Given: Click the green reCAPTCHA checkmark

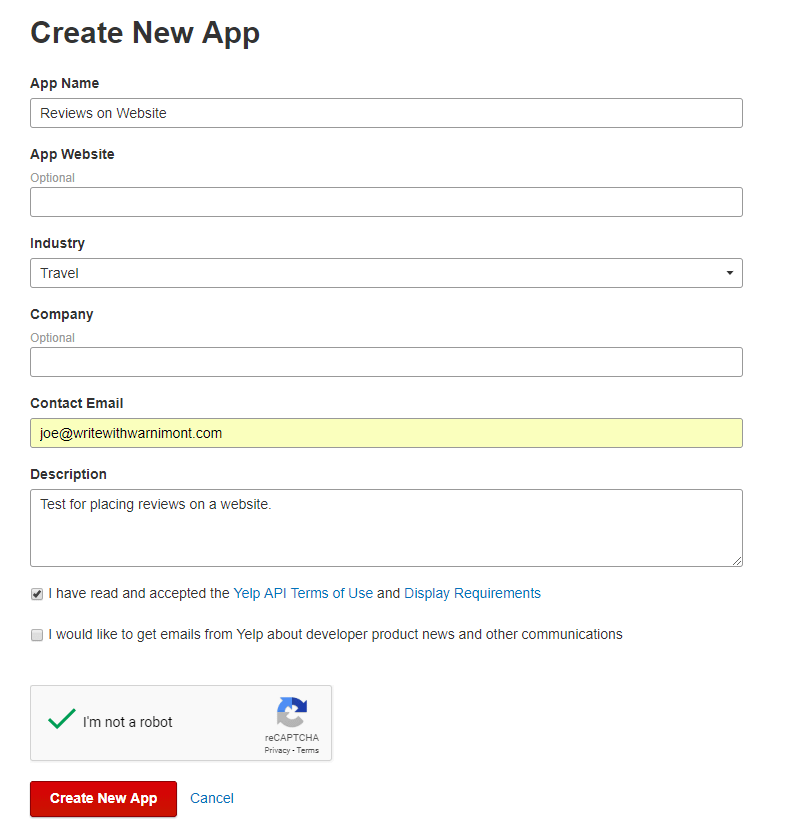Looking at the screenshot, I should (62, 719).
